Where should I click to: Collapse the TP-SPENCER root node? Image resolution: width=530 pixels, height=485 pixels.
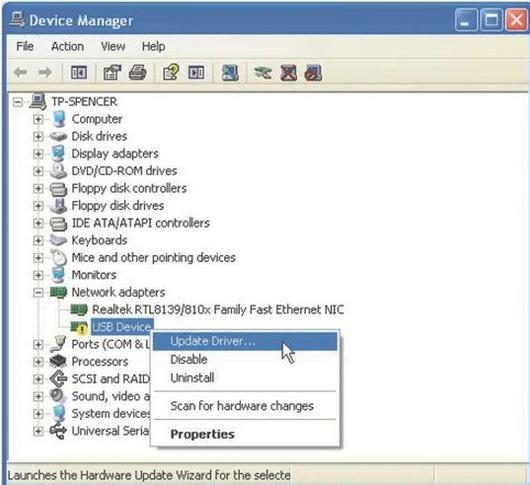(x=18, y=102)
